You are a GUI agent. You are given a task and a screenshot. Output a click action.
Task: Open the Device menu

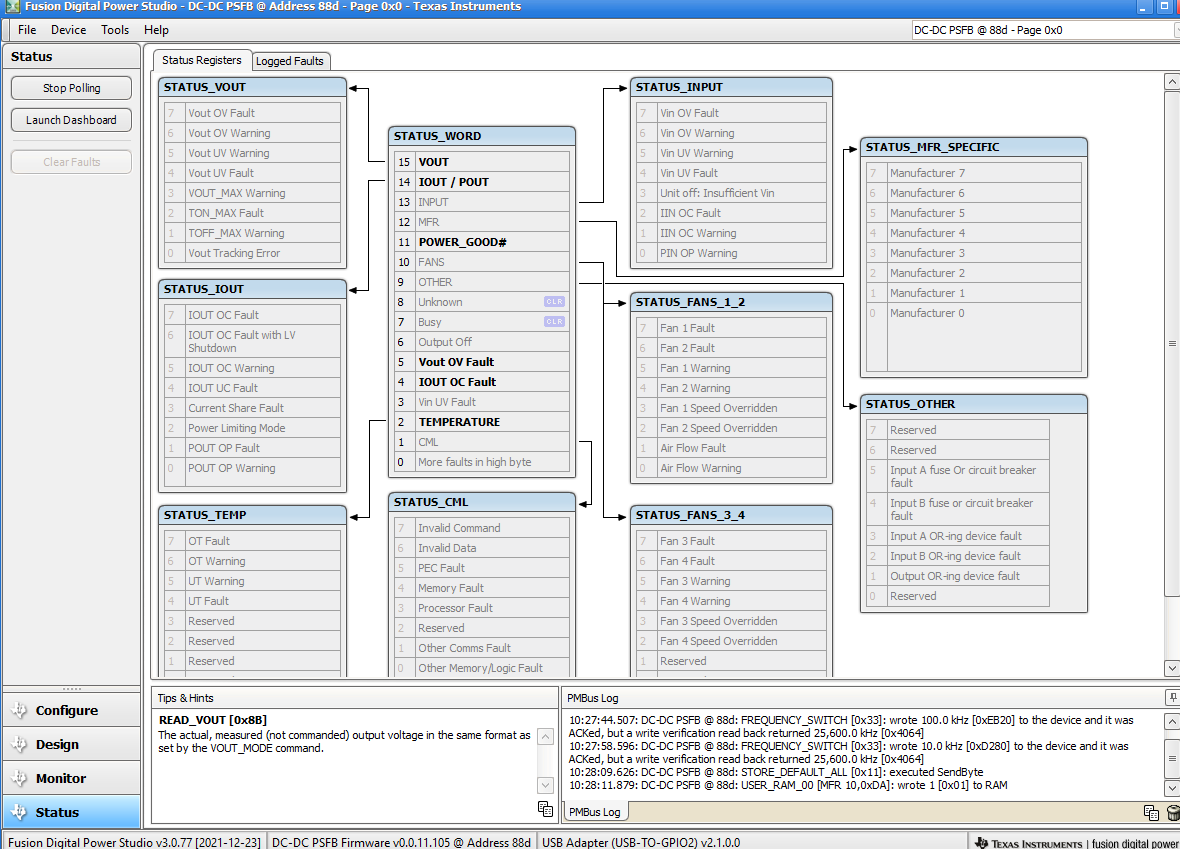[x=68, y=30]
